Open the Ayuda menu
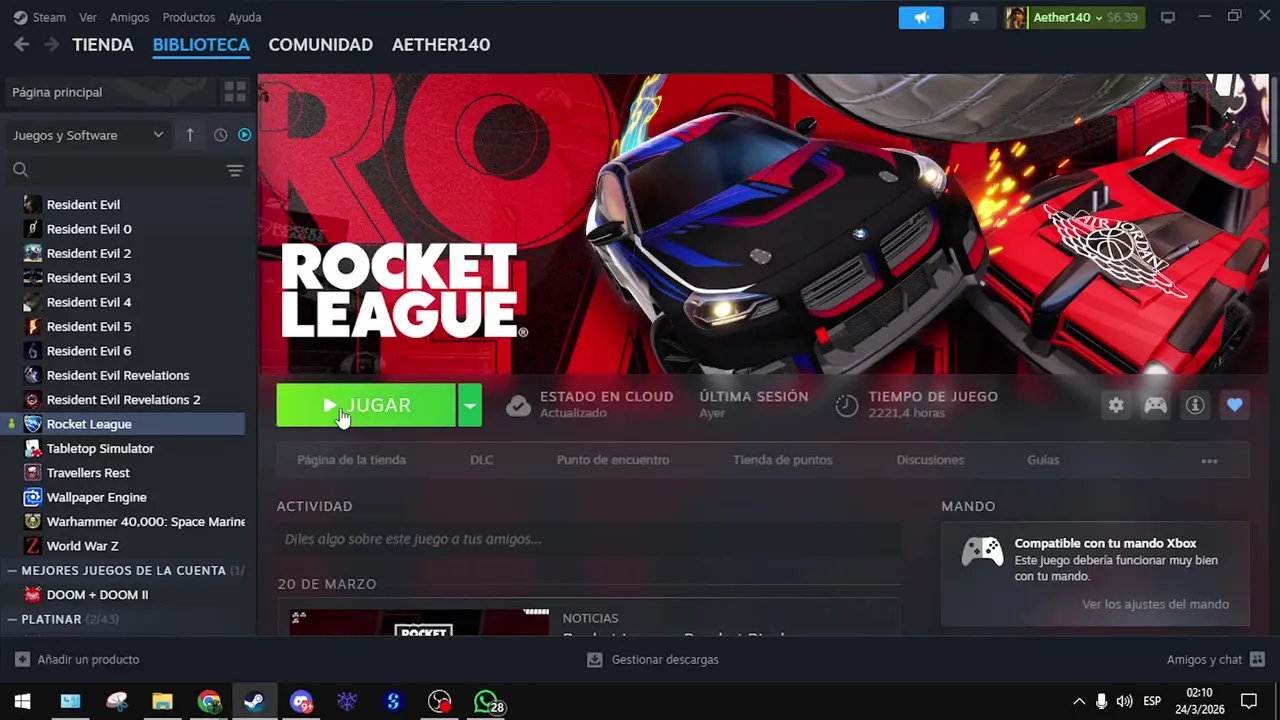The width and height of the screenshot is (1280, 720). 244,17
